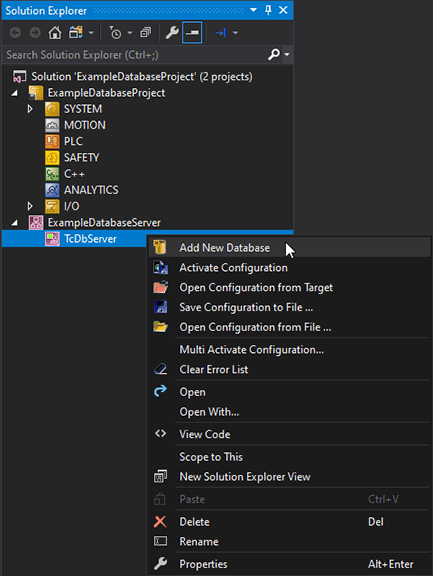Select the MOTION tree label
The image size is (433, 576).
coord(85,125)
